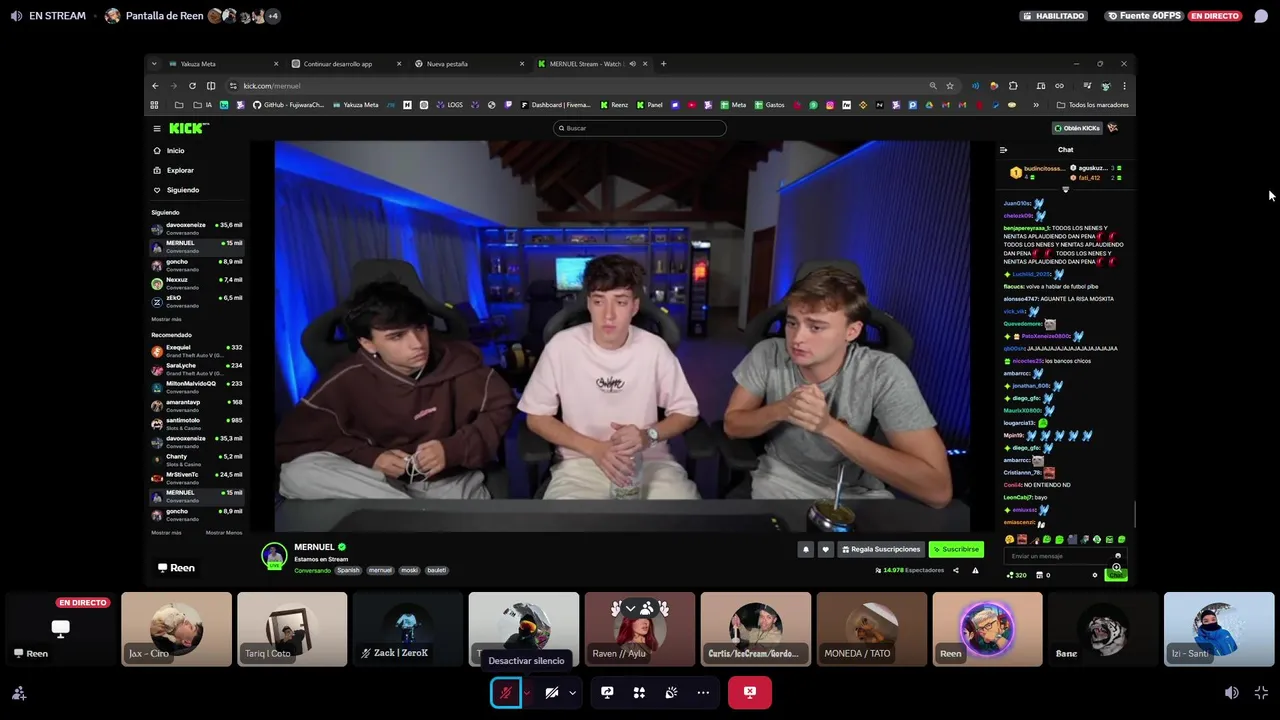Collapse participants chevron above Raven tile
This screenshot has height=720, width=1280.
630,608
